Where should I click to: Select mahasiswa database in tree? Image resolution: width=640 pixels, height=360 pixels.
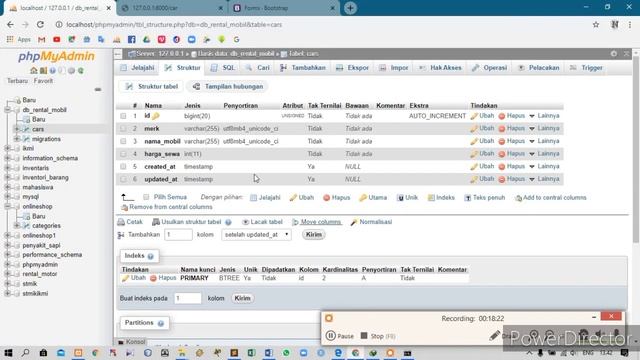(37, 187)
